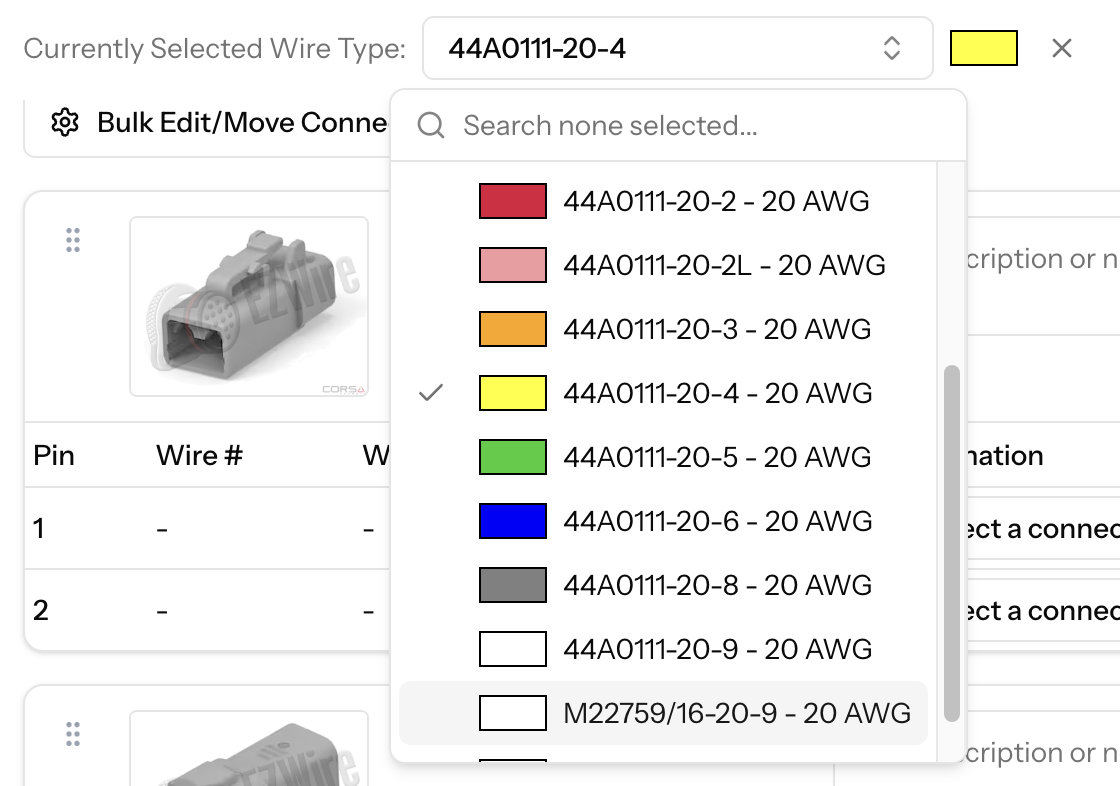
Task: Click drag handle of second connector card
Action: coord(73,734)
